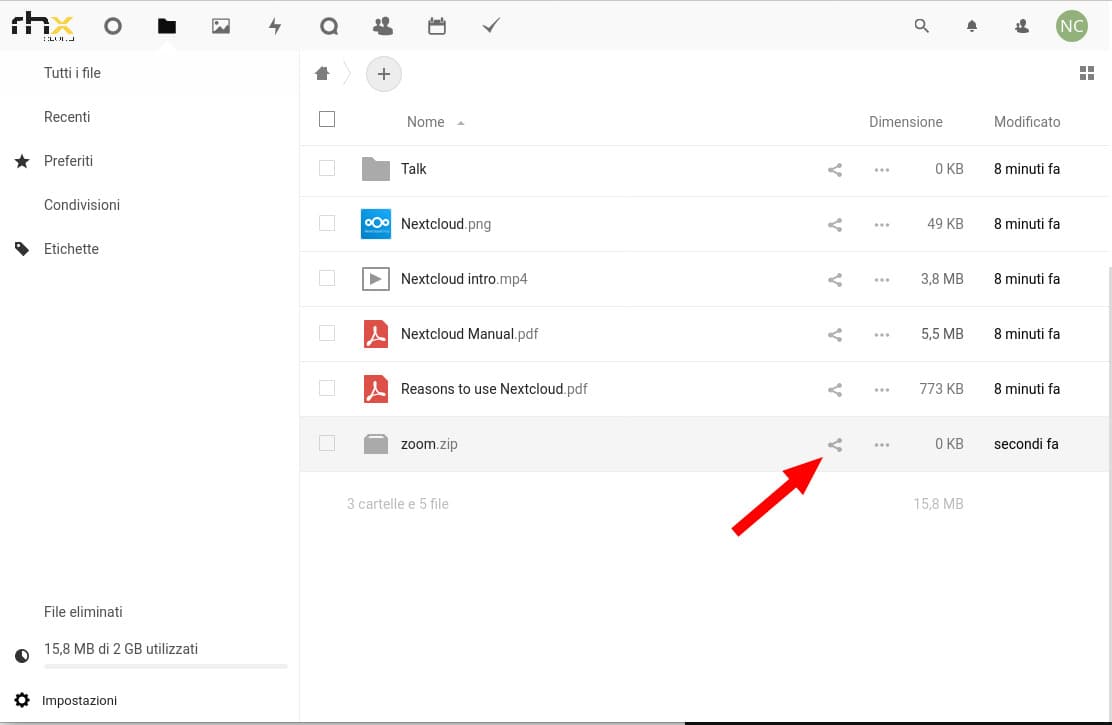Screen dimensions: 1112x725
Task: Click the Preferiti star icon
Action: tap(22, 162)
